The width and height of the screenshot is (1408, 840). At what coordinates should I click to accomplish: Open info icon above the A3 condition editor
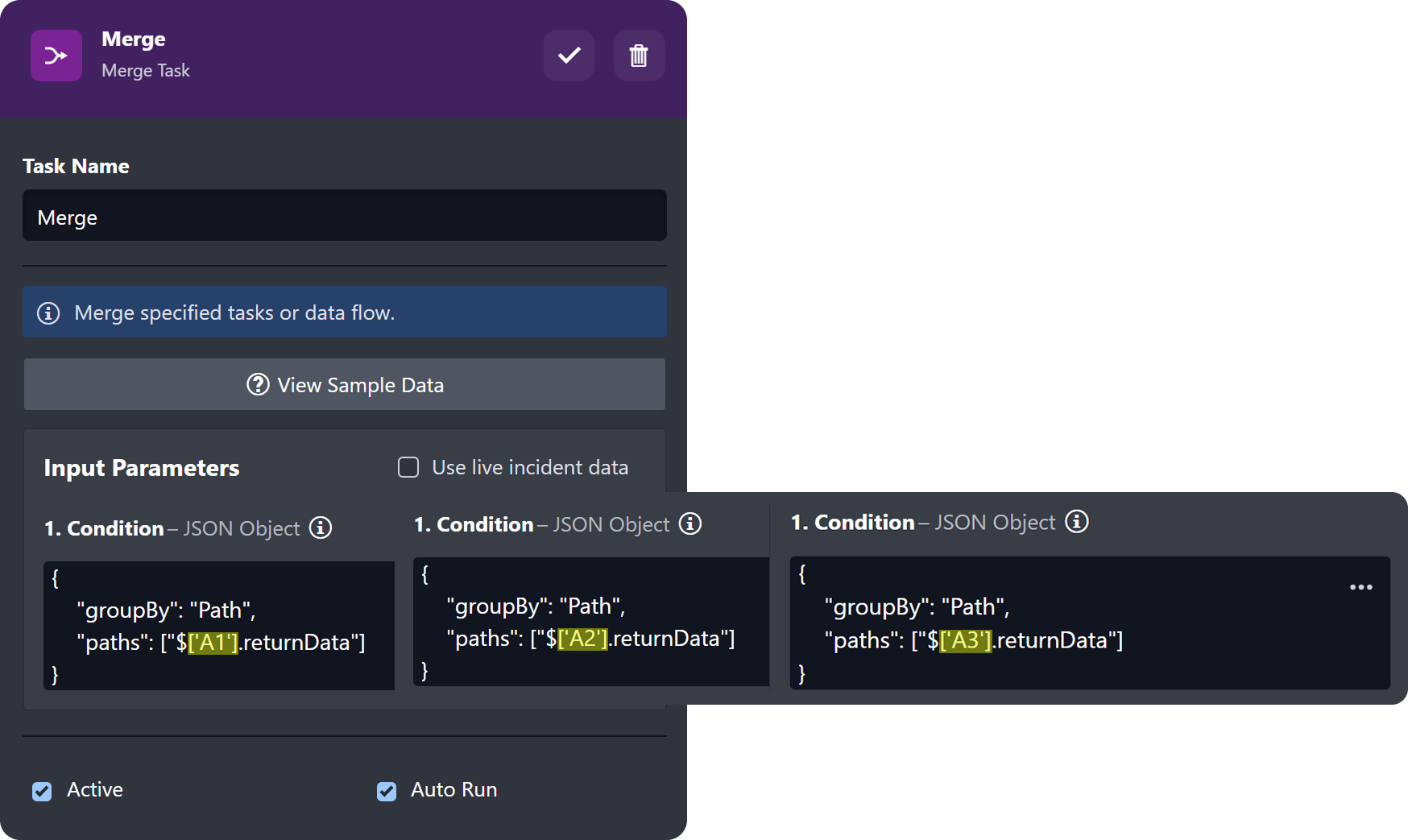point(1077,521)
